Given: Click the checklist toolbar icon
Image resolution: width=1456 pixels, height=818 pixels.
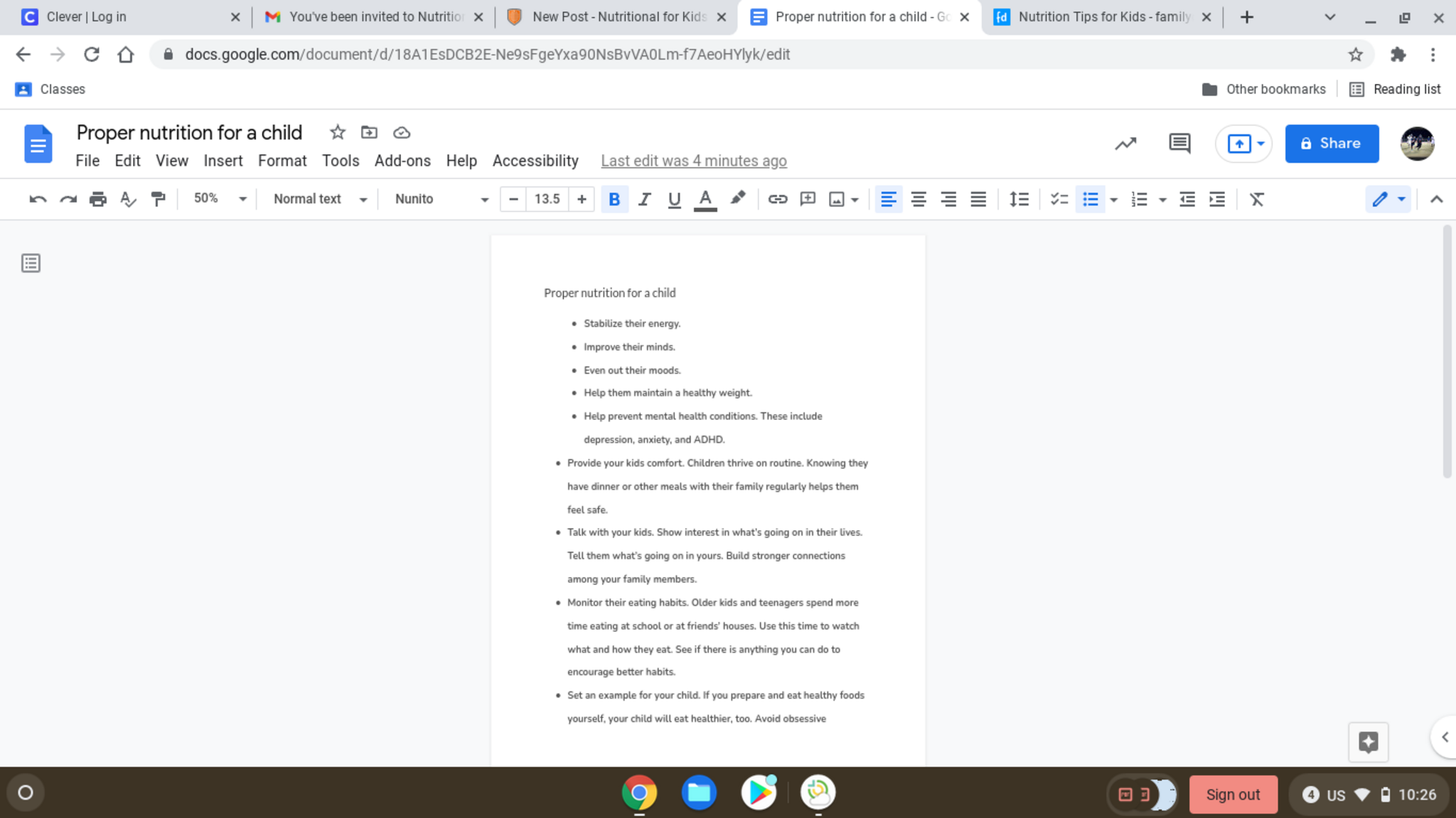Looking at the screenshot, I should click(x=1059, y=200).
